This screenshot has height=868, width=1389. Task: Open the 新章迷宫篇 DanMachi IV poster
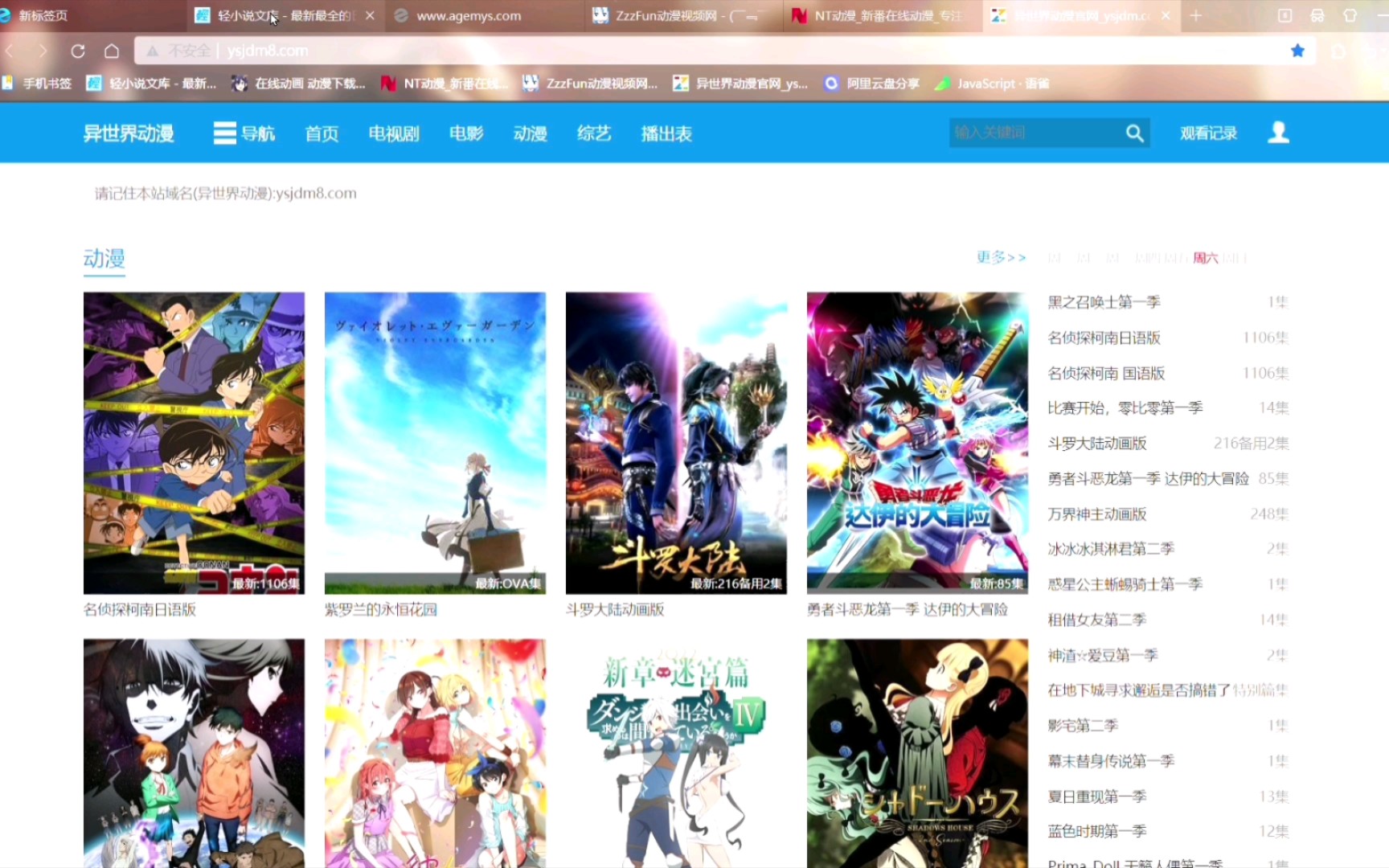pyautogui.click(x=676, y=753)
